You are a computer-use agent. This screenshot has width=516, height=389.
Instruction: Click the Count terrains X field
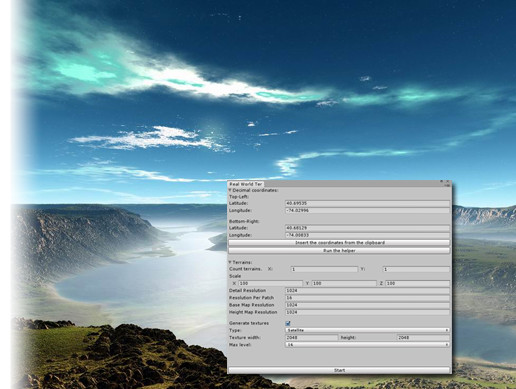[324, 269]
